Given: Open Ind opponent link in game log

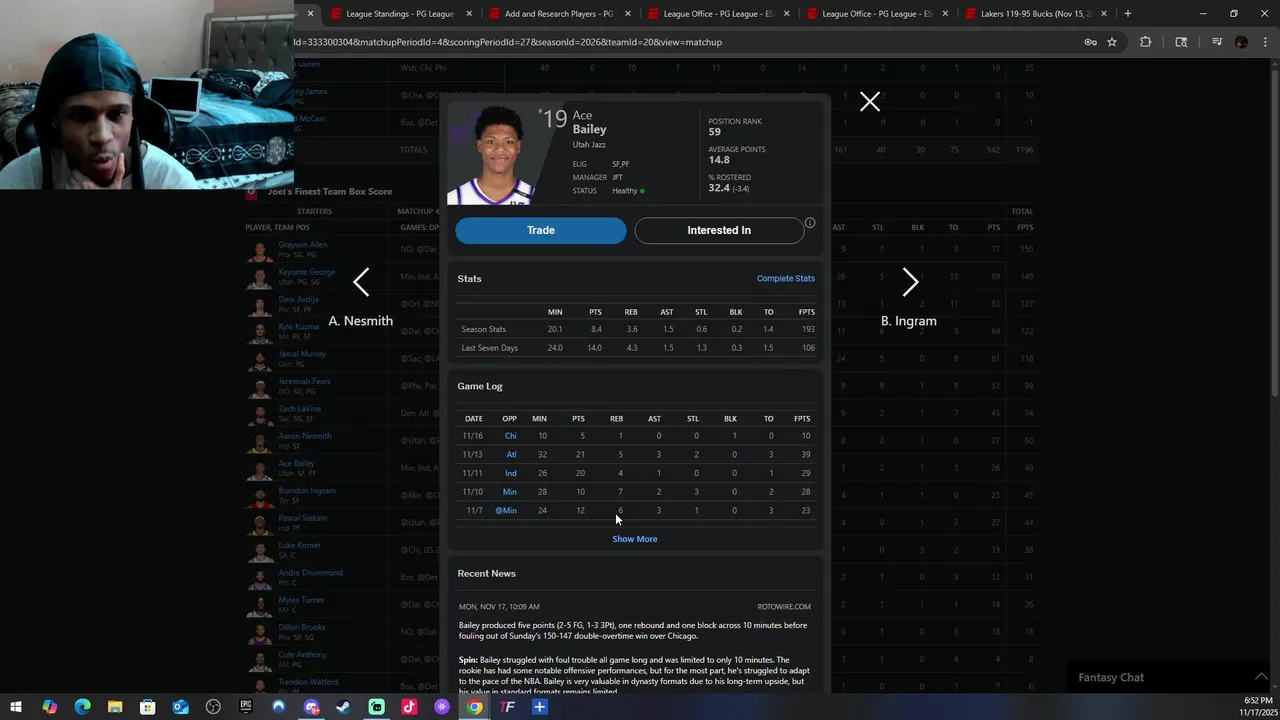Looking at the screenshot, I should point(510,473).
